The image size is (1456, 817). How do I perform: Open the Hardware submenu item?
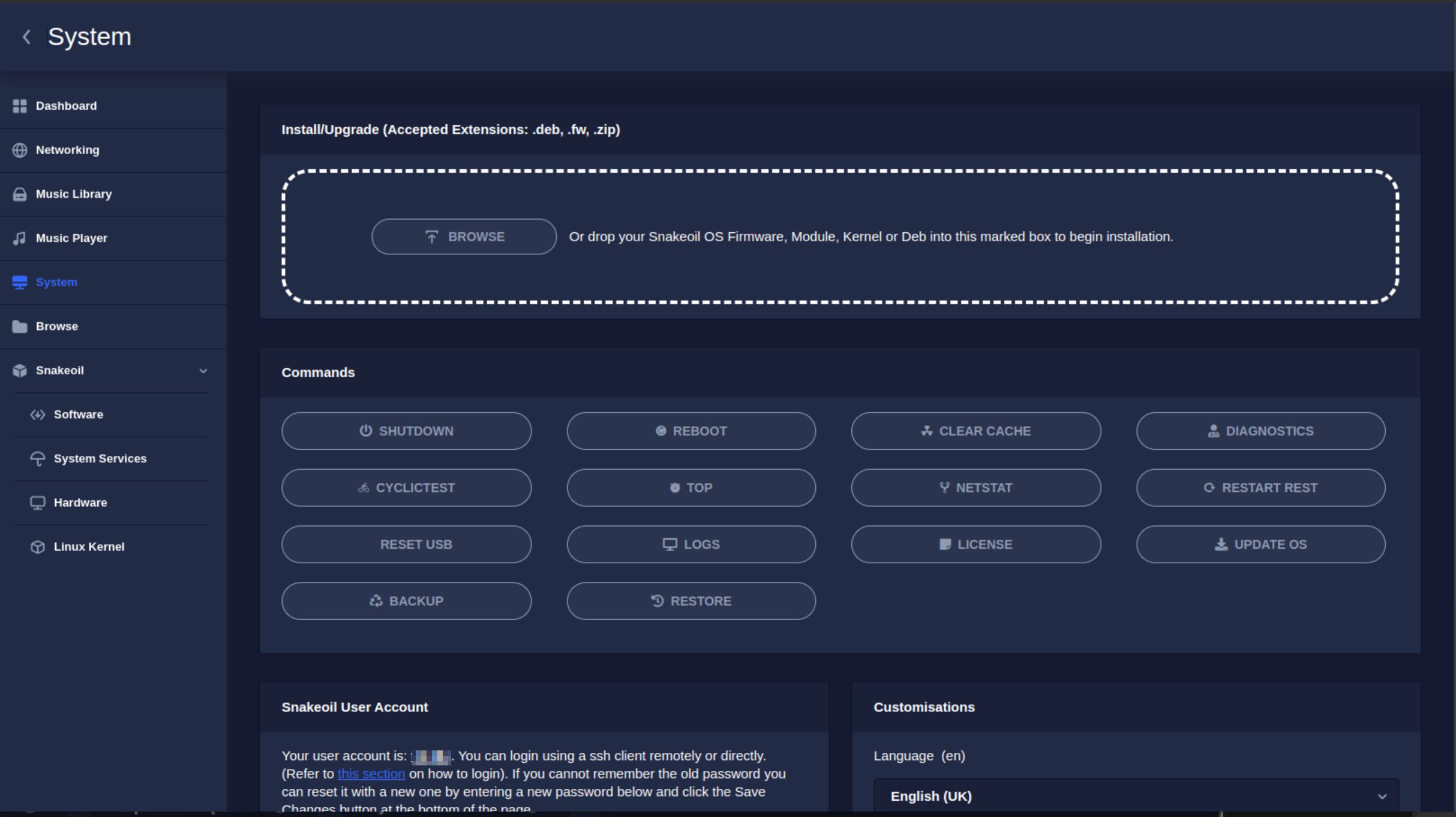coord(112,503)
